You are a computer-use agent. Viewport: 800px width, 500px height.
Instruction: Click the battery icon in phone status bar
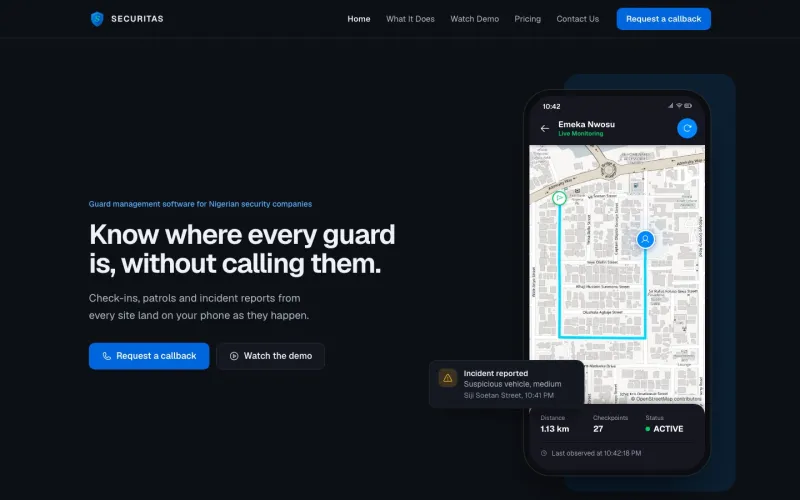pyautogui.click(x=688, y=106)
